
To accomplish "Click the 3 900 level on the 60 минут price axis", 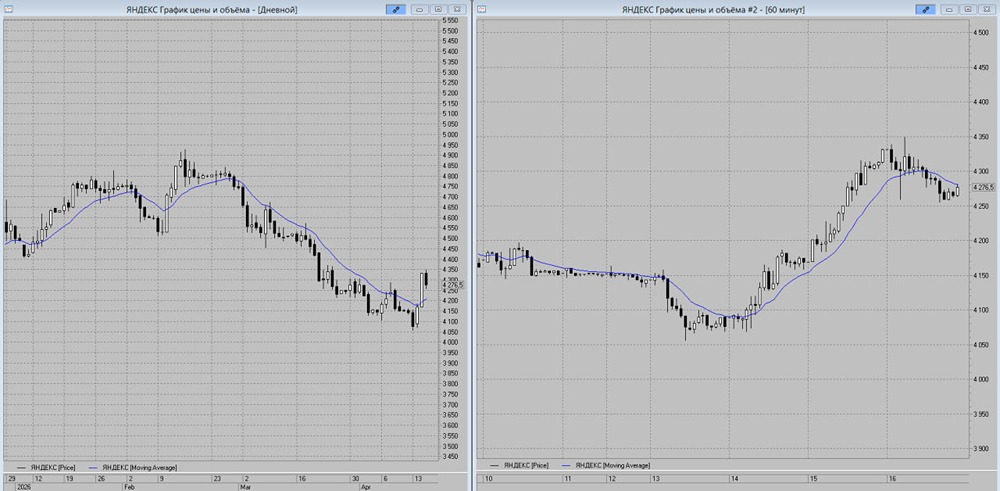I will click(x=980, y=449).
